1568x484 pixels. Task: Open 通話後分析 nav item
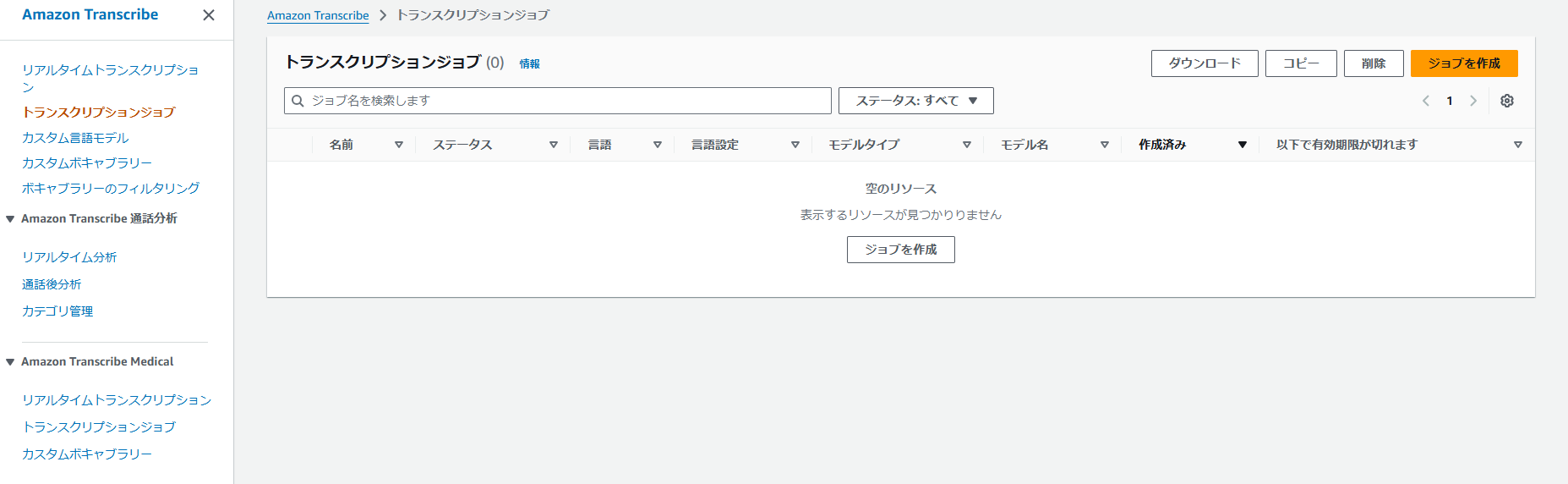[x=52, y=283]
